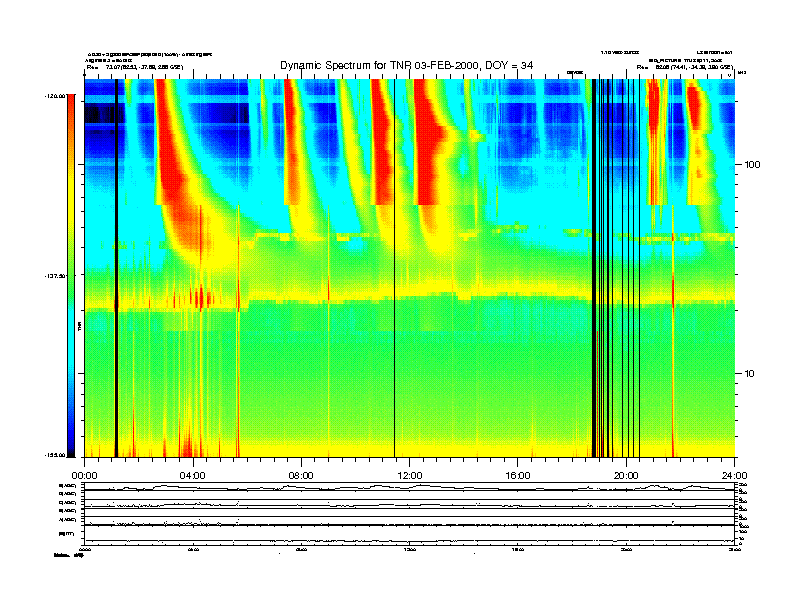Click the 00:00 time axis label
792x612 pixels.
point(84,476)
